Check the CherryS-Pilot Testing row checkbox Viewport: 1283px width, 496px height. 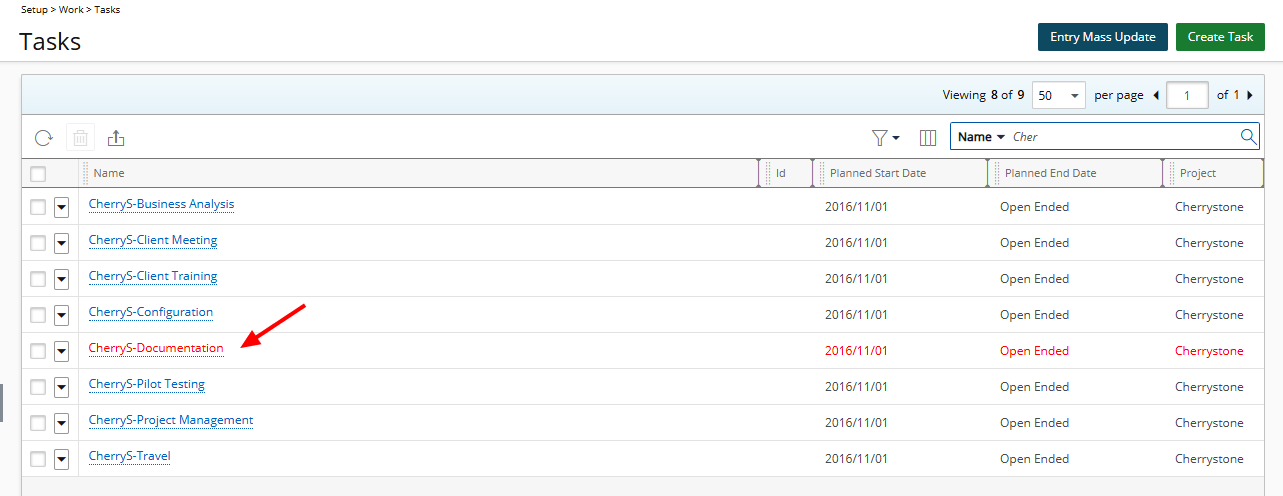click(38, 387)
